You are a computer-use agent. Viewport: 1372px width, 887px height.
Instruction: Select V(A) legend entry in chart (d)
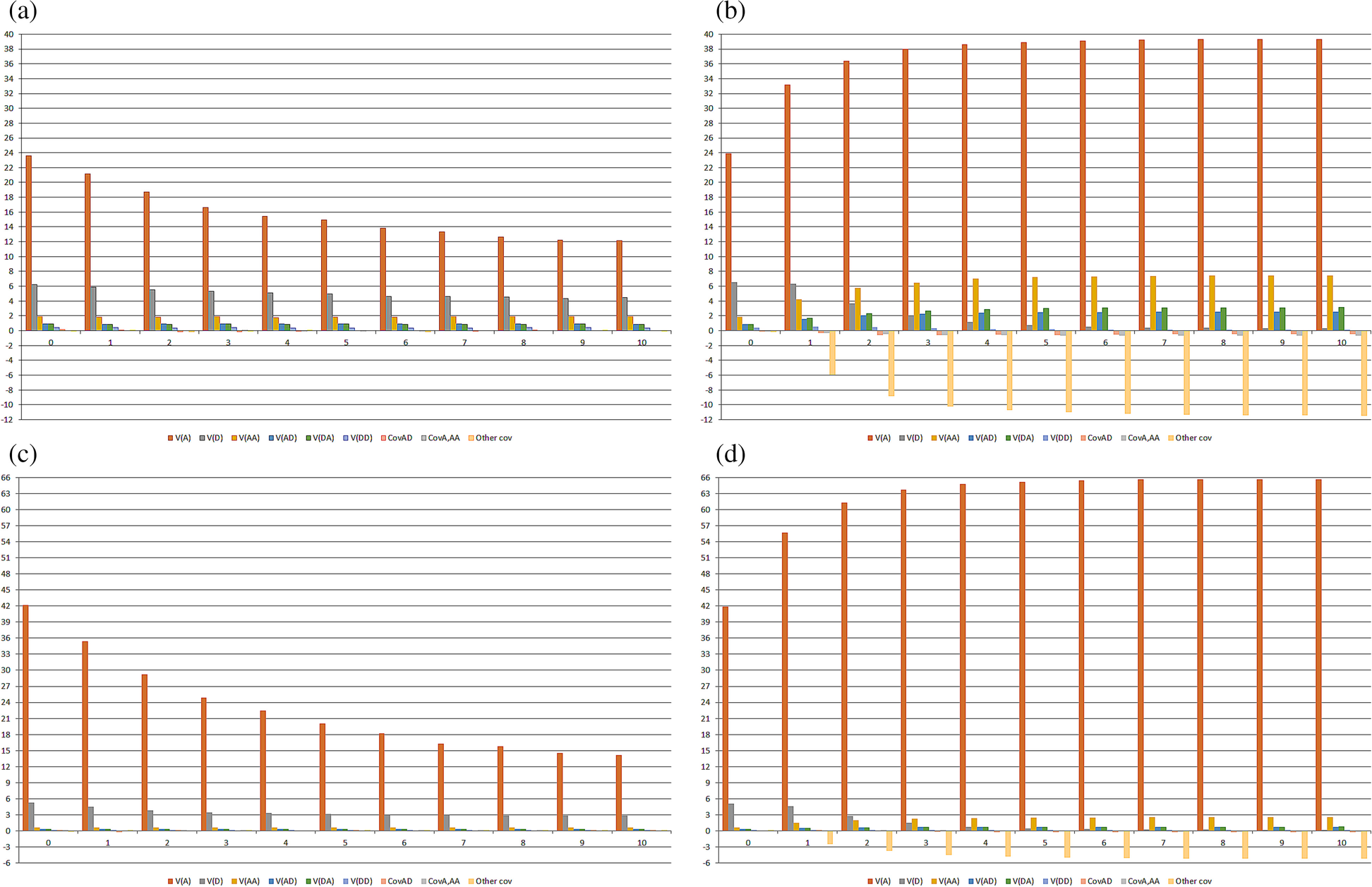coord(879,881)
